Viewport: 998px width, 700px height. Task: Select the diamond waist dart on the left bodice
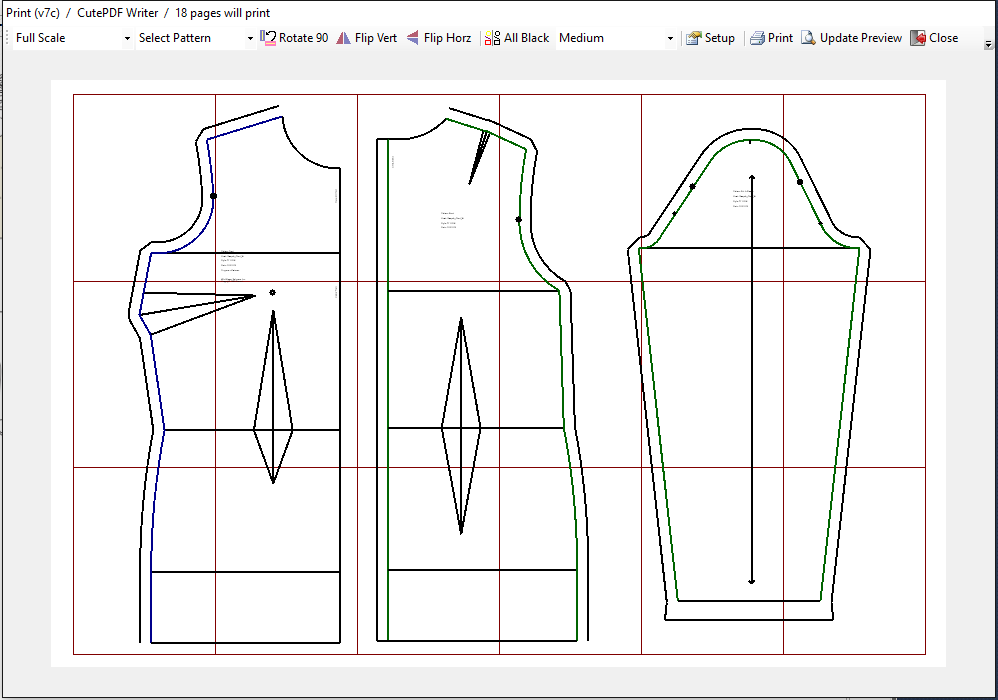273,400
